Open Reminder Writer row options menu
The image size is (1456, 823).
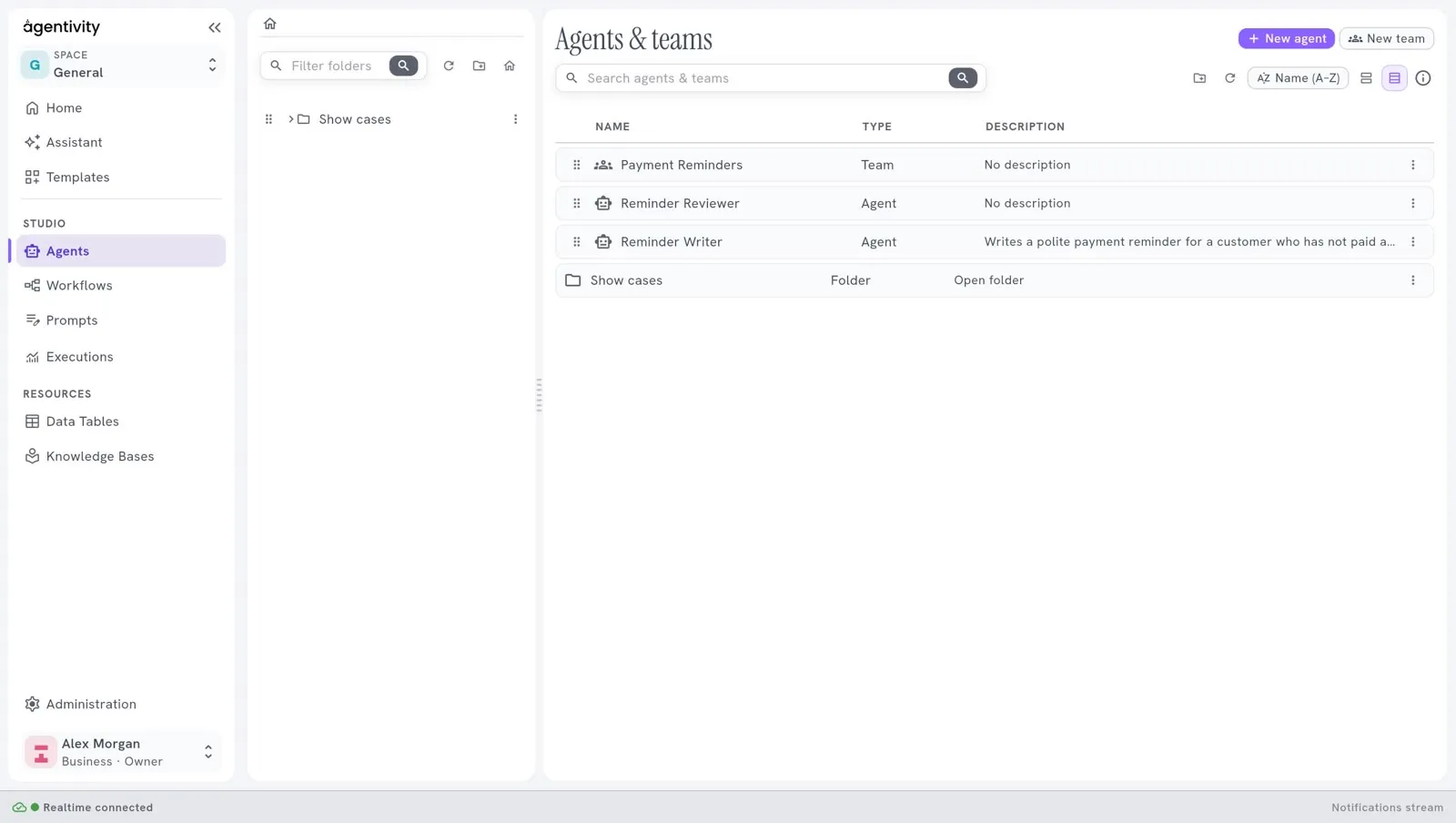tap(1412, 242)
